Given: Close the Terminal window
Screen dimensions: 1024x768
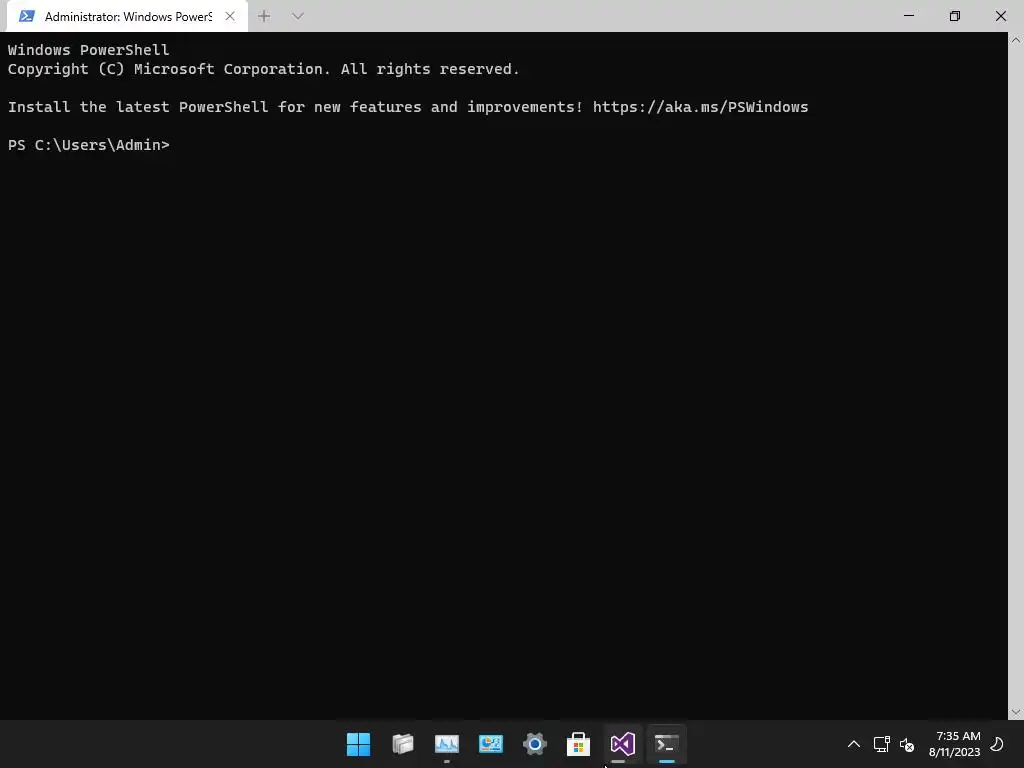Looking at the screenshot, I should coord(1000,16).
